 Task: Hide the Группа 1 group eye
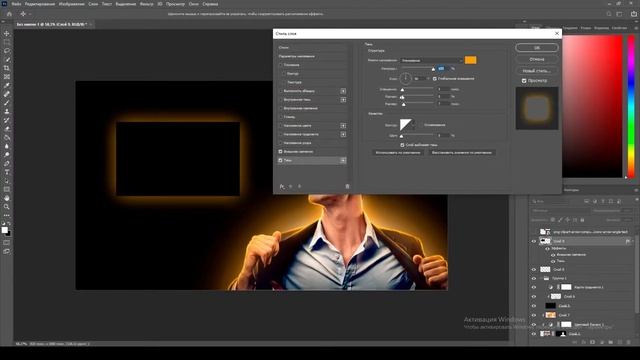533,278
